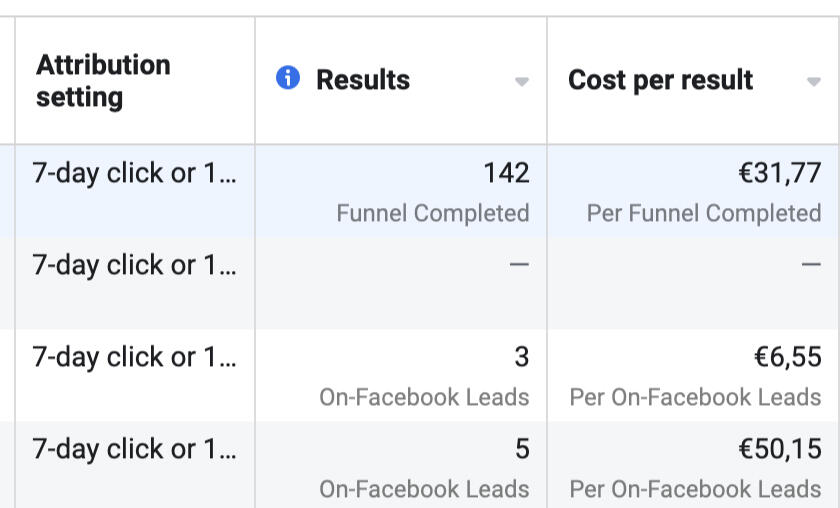Click attribution setting in the 142 results row
The image size is (840, 508).
(x=134, y=173)
